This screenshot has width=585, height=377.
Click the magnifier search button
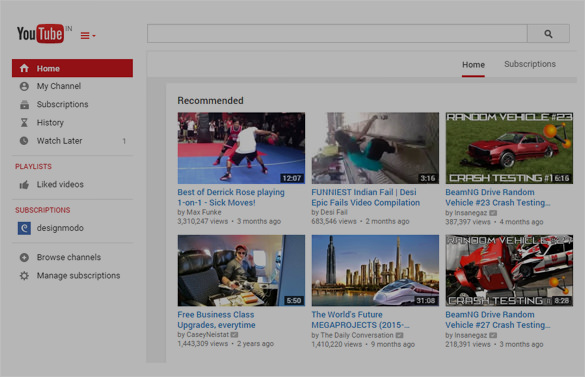coord(548,34)
